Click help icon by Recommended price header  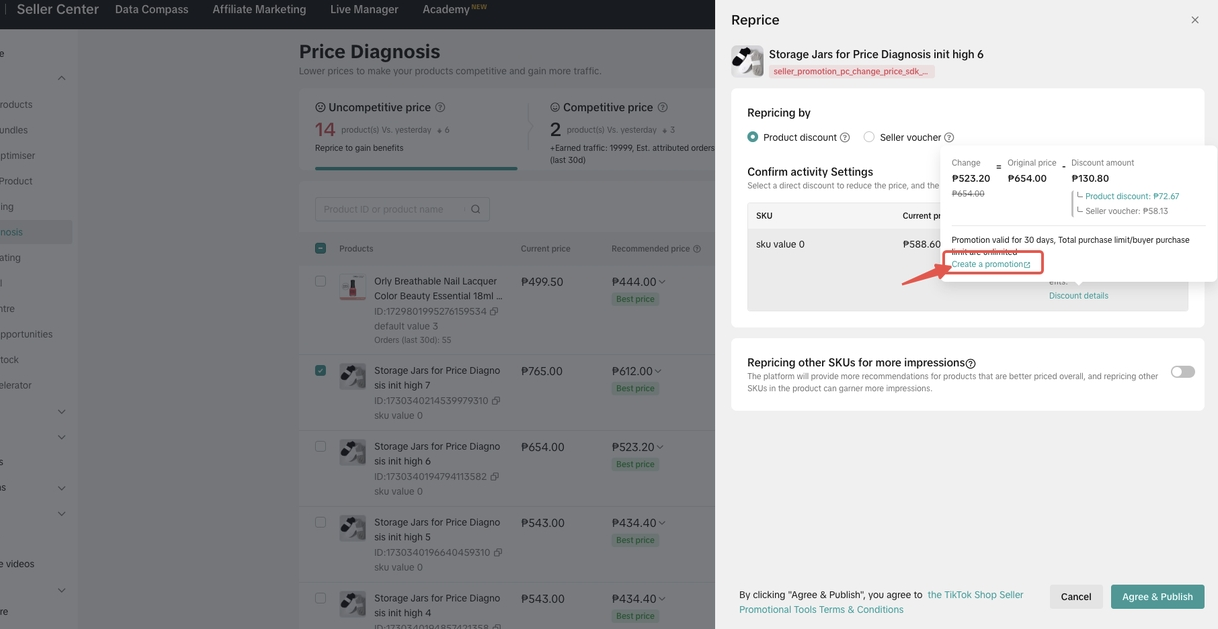697,249
